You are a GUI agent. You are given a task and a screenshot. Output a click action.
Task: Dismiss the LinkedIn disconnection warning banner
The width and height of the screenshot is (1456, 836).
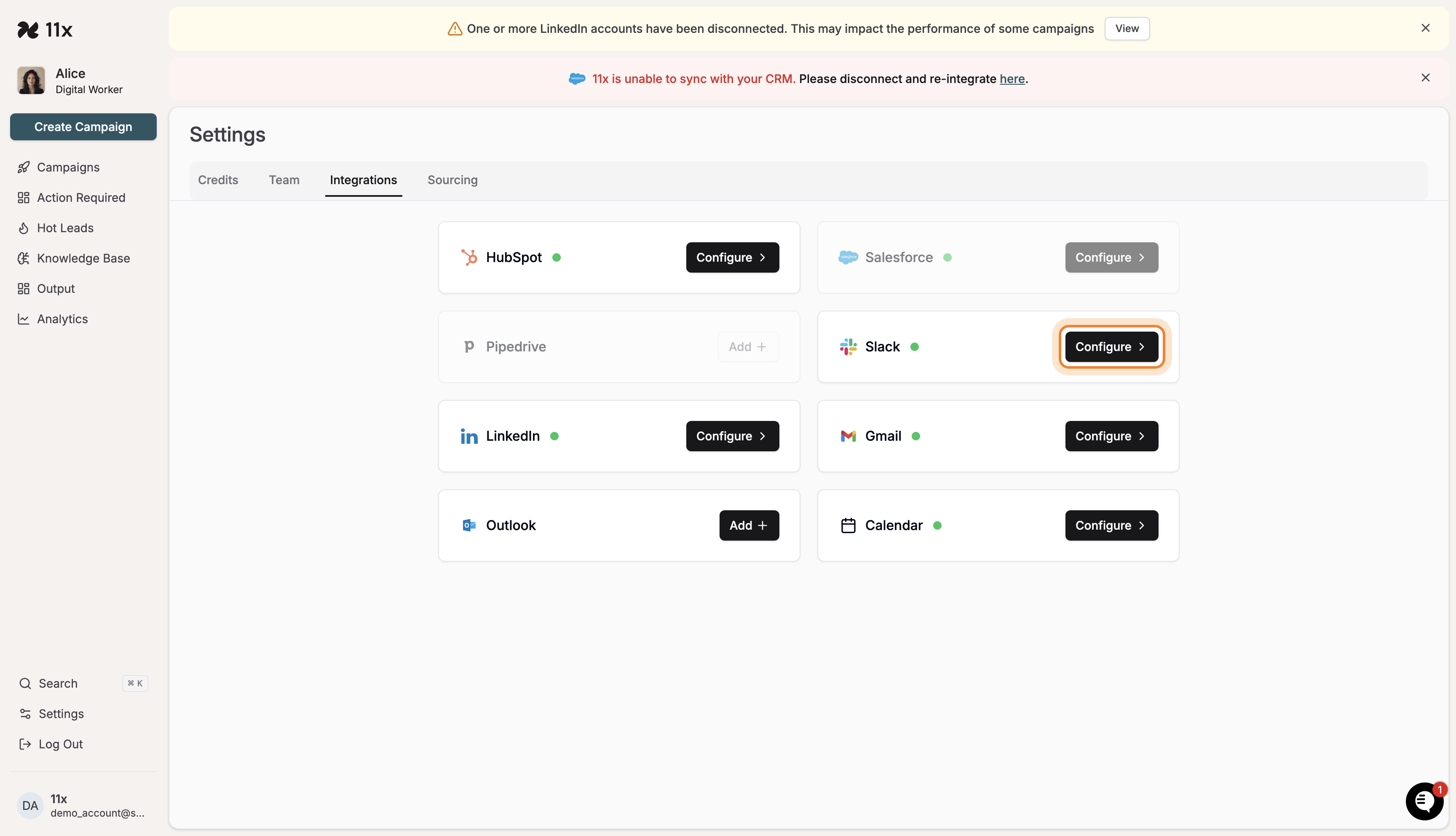tap(1426, 27)
